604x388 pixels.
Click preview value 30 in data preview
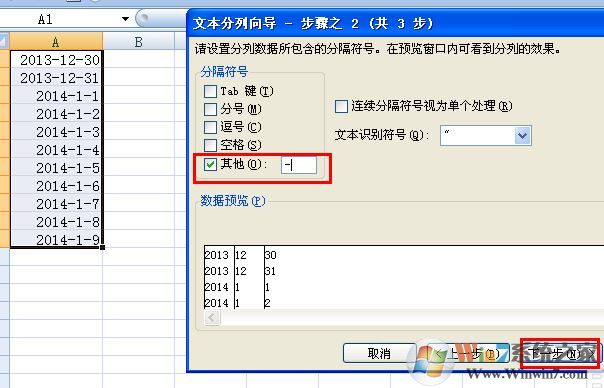point(270,255)
